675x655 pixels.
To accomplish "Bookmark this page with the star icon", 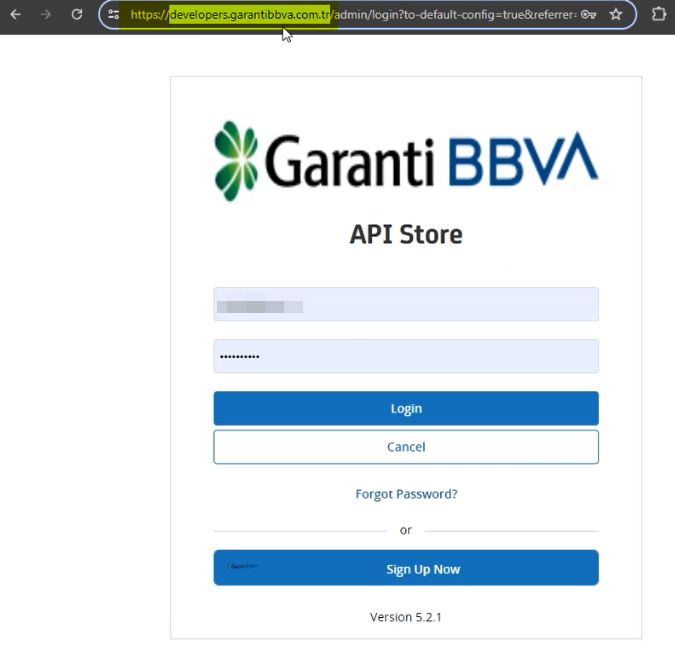I will tap(616, 15).
